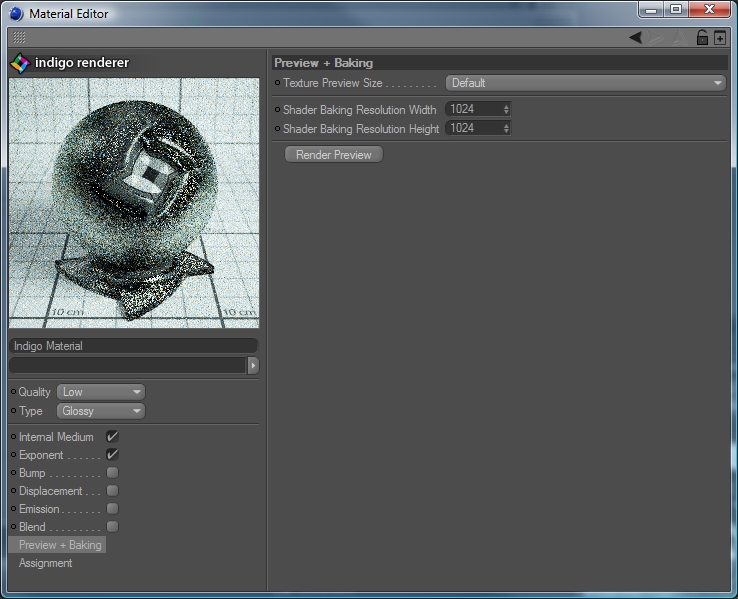Click the forward arrow navigation icon
The image size is (738, 599).
tap(655, 38)
